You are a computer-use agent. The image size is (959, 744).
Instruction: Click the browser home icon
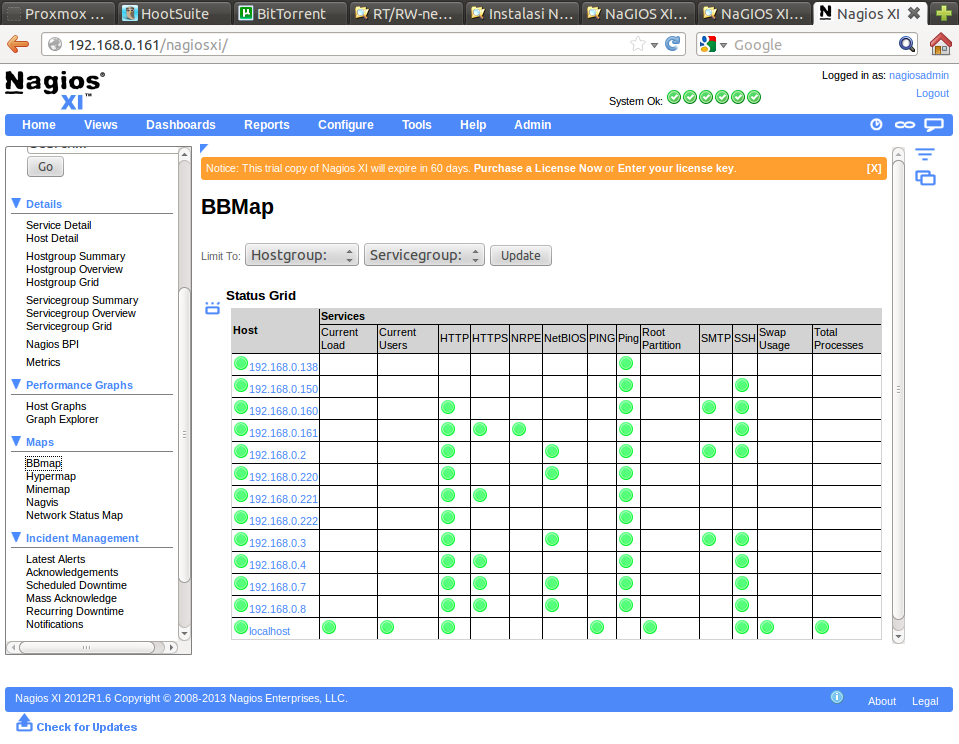pos(940,44)
